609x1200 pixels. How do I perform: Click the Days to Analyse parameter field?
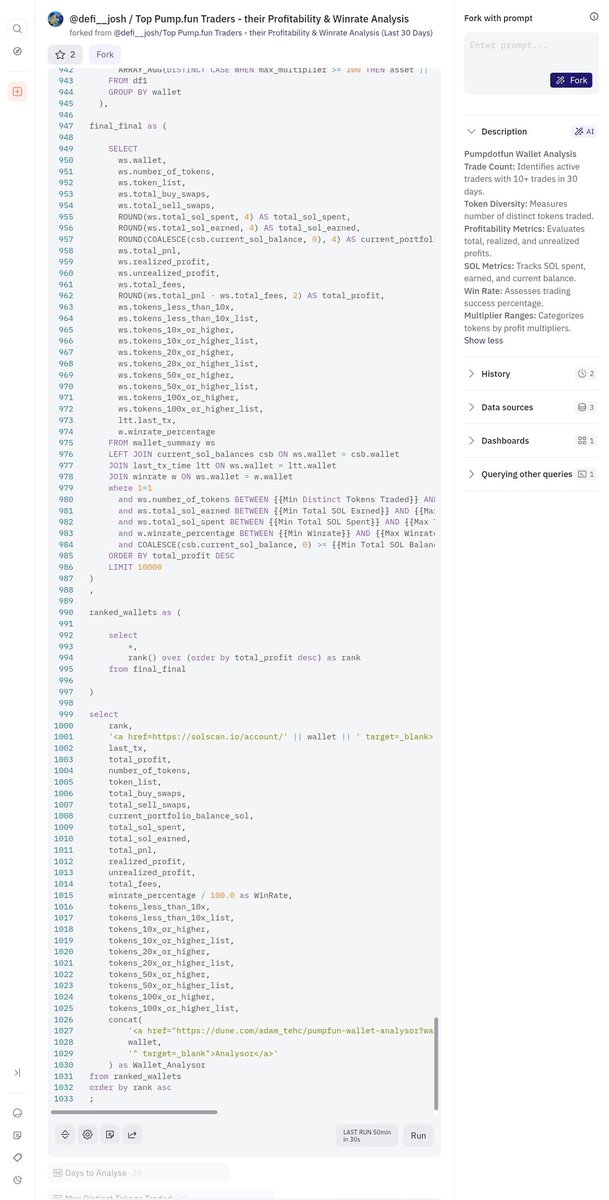click(x=139, y=1172)
